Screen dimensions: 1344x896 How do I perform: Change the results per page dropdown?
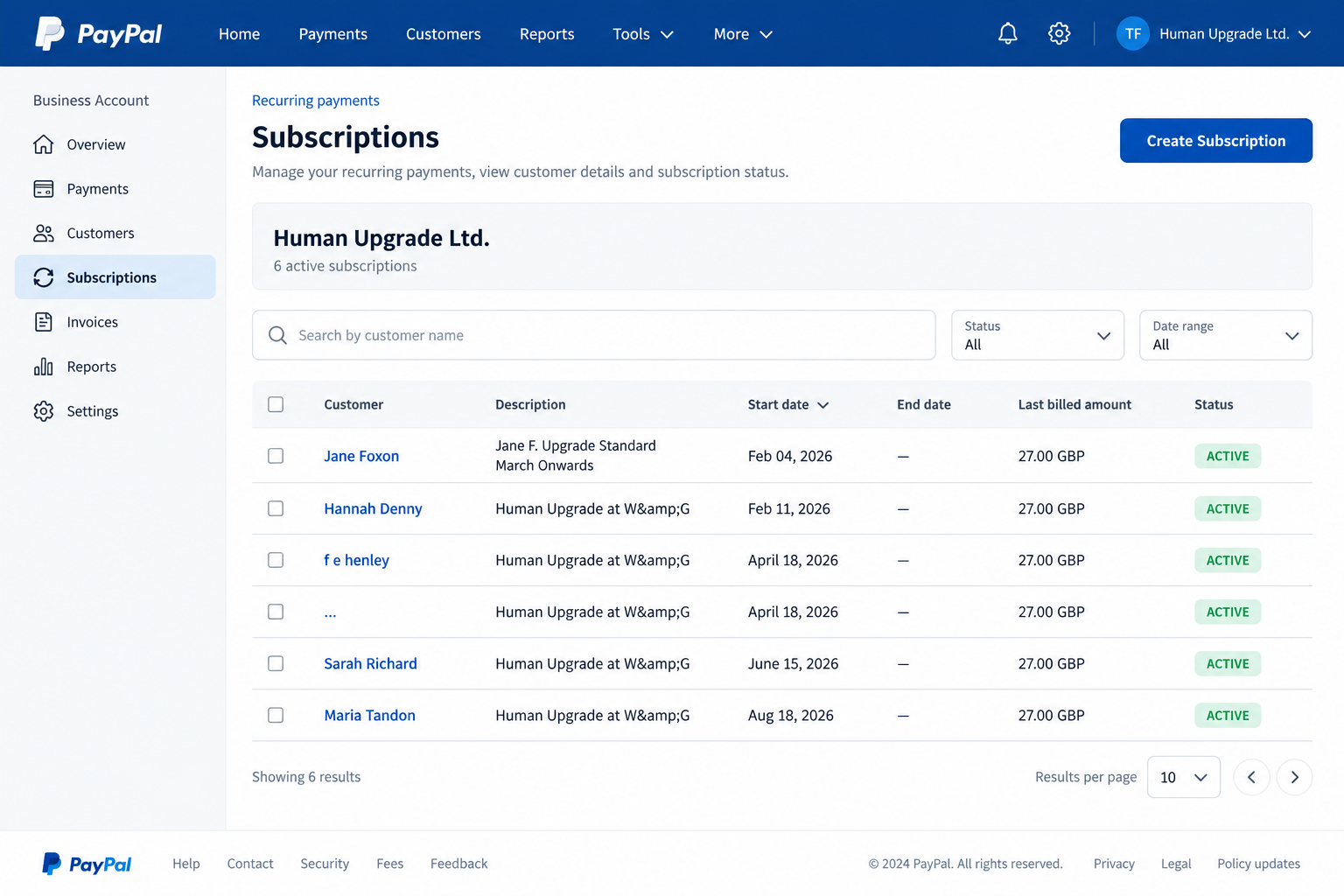(1184, 777)
